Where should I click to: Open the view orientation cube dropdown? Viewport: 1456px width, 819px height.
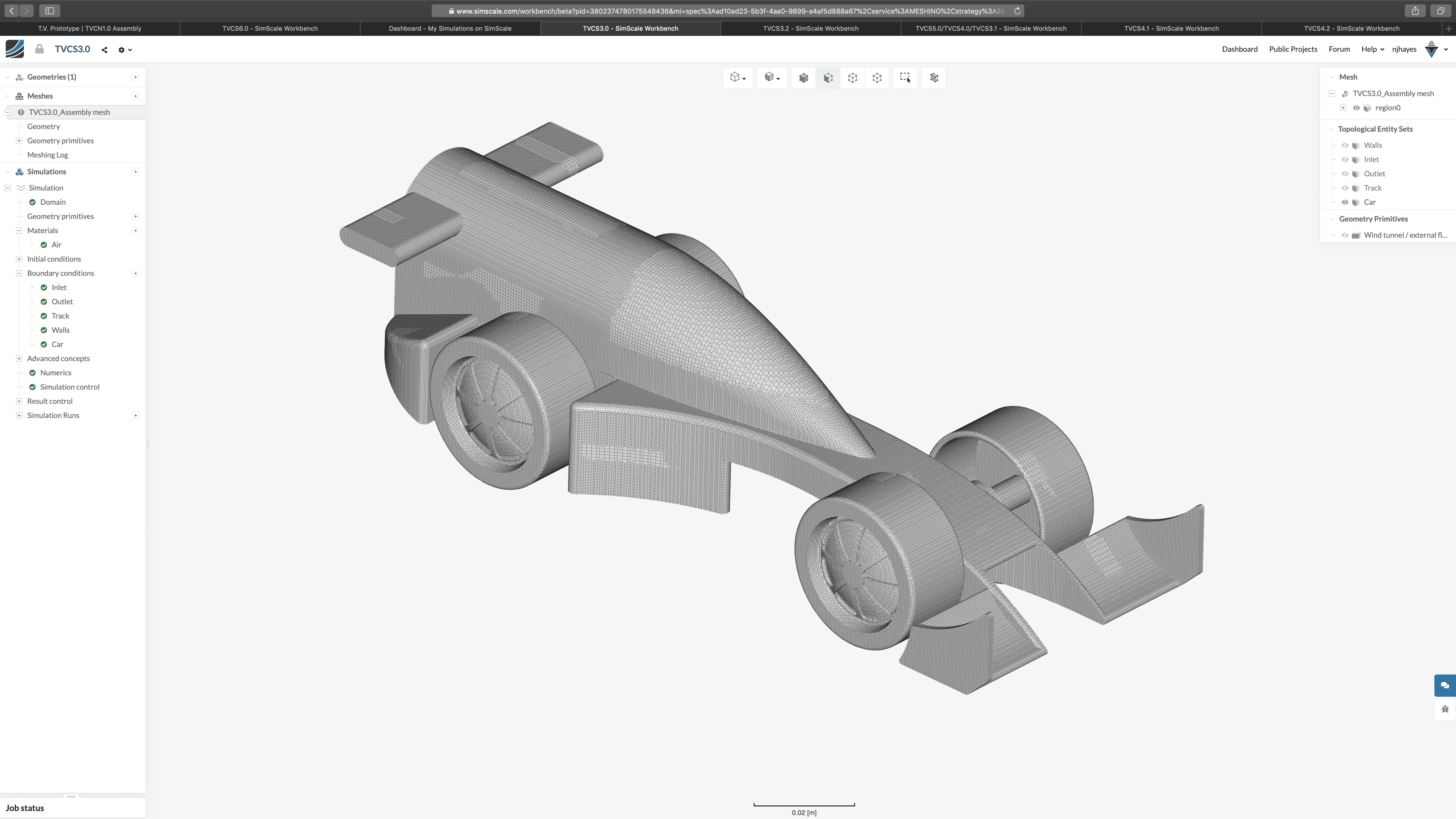tap(738, 77)
